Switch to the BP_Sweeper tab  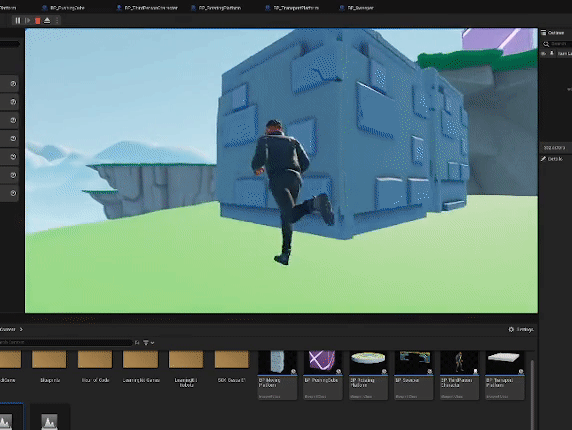point(356,8)
